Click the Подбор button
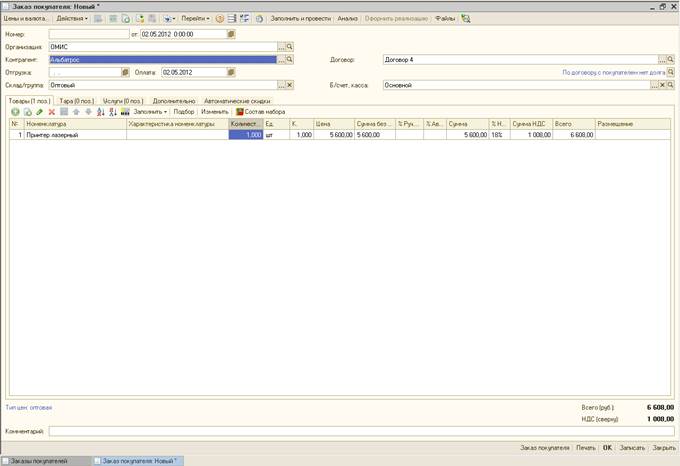Screen dimensions: 680x466 click(x=184, y=112)
